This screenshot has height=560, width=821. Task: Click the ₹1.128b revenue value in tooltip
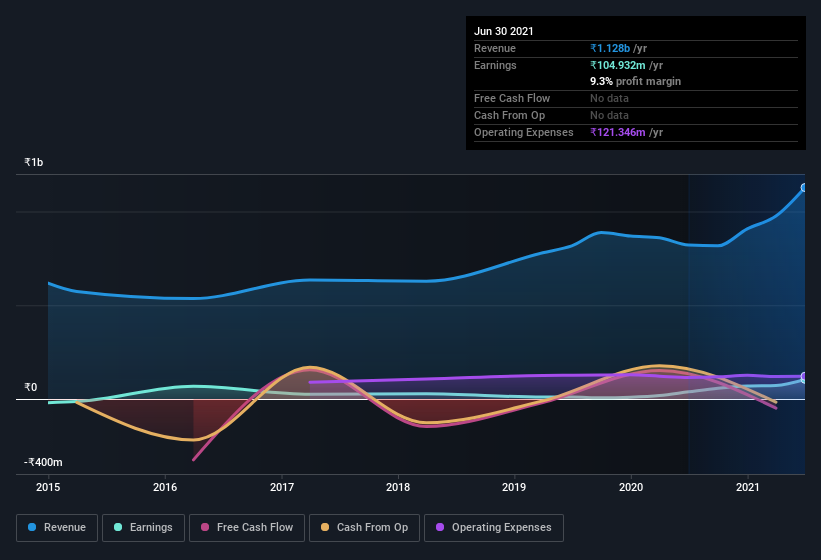point(610,48)
